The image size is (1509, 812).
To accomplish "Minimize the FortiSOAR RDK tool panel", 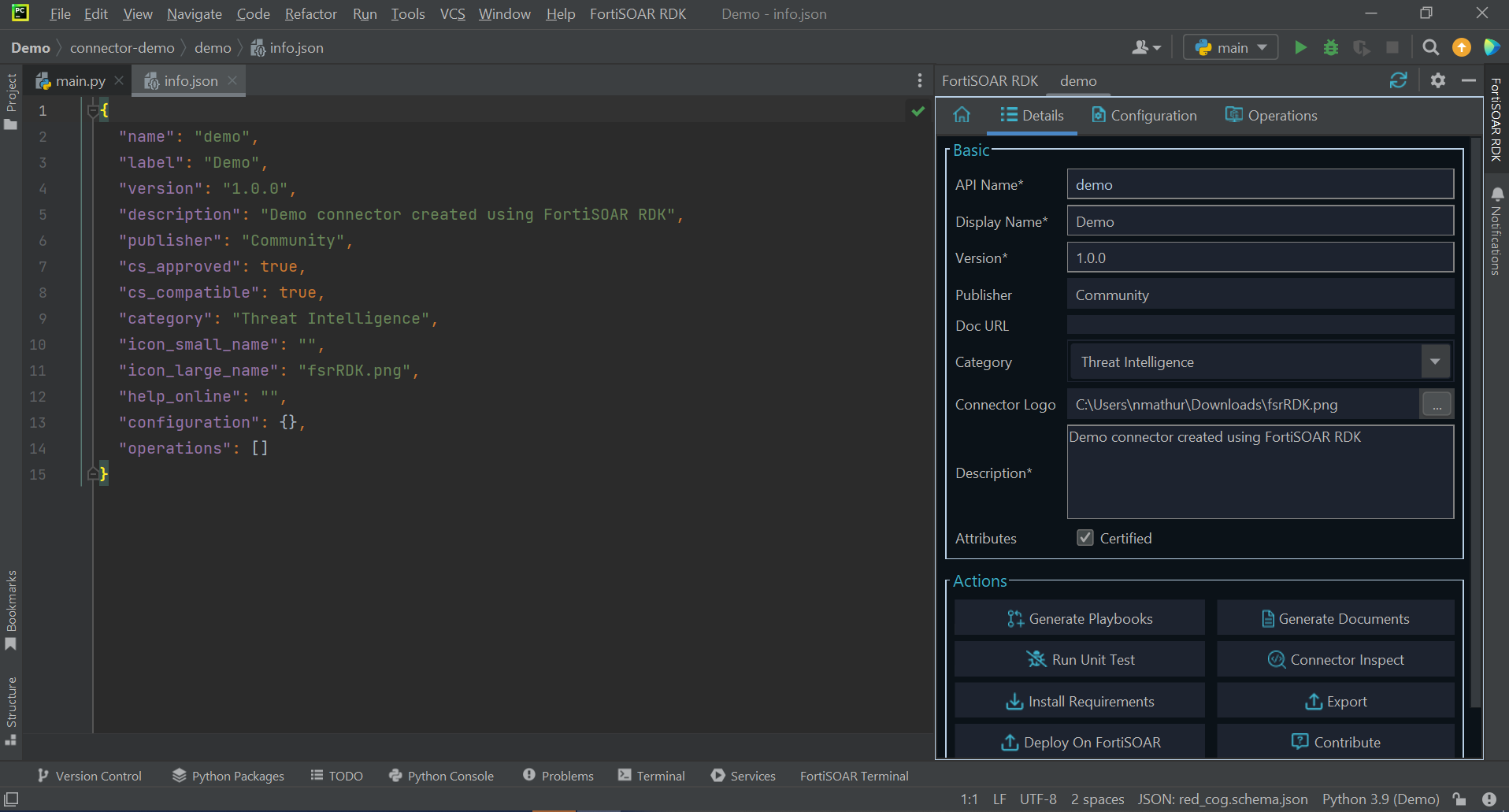I will click(x=1469, y=80).
